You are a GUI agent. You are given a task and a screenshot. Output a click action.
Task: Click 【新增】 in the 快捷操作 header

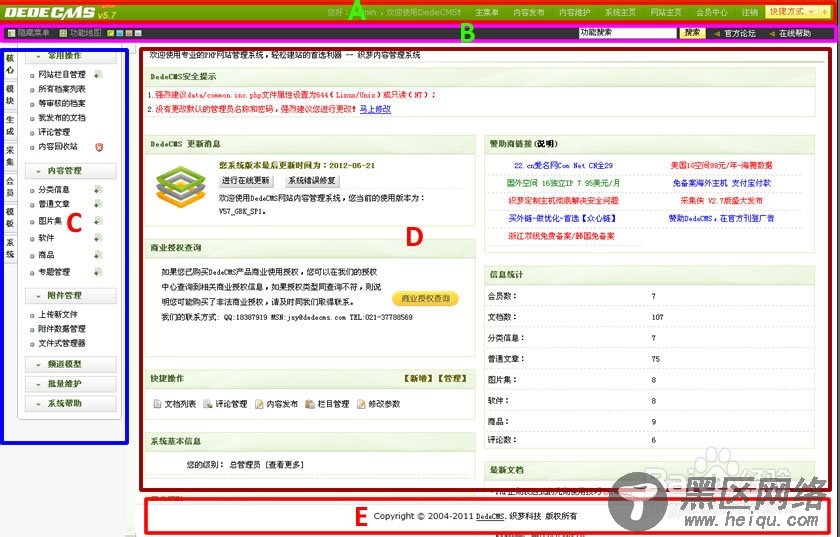[x=418, y=378]
